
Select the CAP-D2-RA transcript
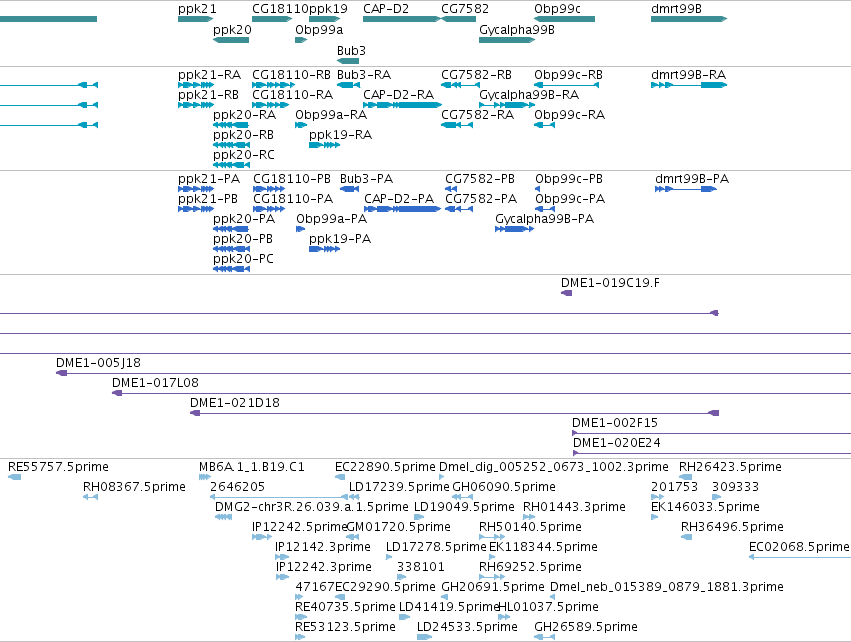point(403,105)
